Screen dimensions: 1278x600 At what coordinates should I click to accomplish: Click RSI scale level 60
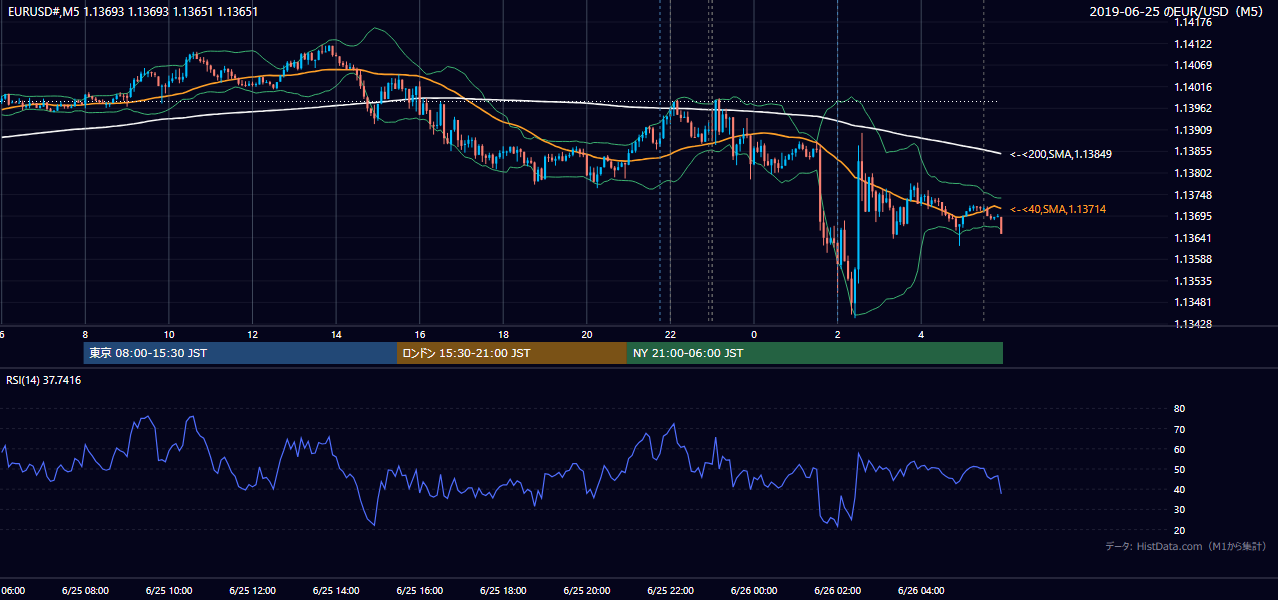[x=1179, y=449]
